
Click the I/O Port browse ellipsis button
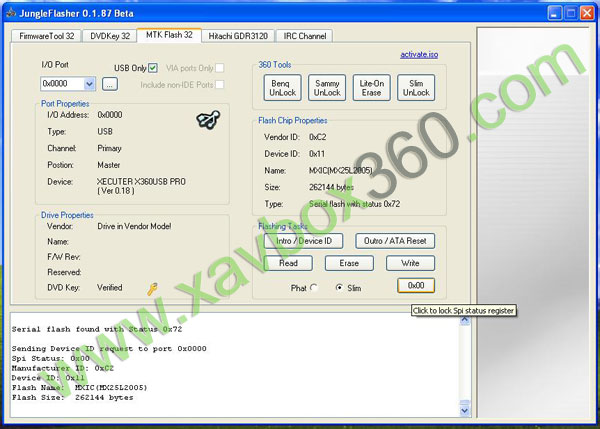pos(110,84)
